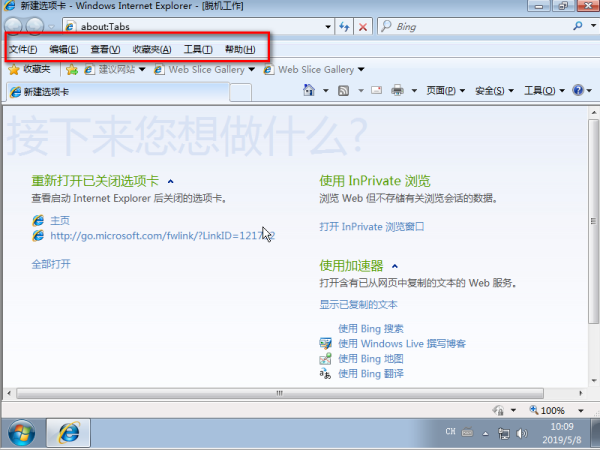Open the Windows Start orb
The width and height of the screenshot is (600, 450).
pyautogui.click(x=21, y=433)
